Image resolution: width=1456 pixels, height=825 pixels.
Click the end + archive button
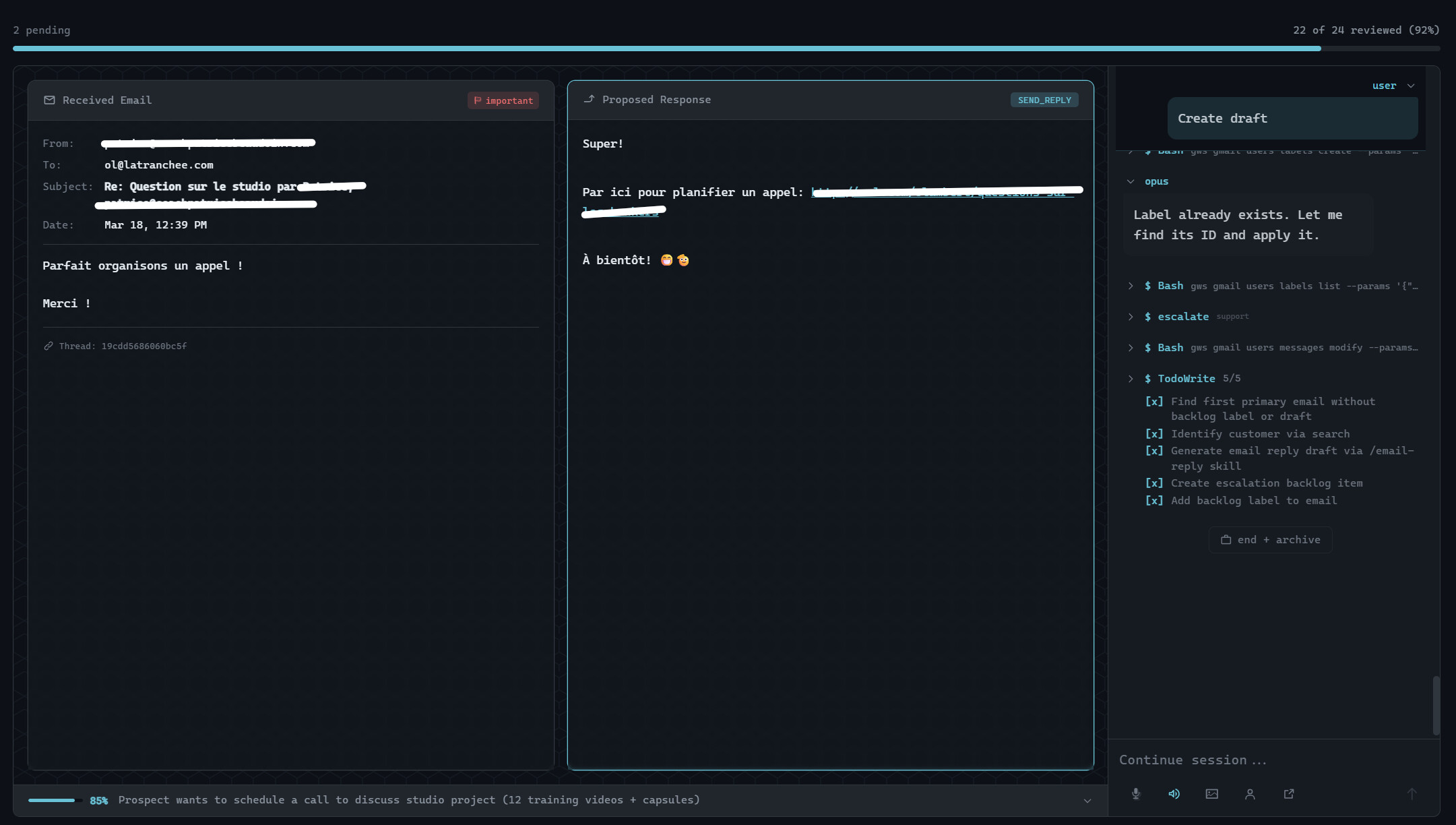[x=1270, y=540]
